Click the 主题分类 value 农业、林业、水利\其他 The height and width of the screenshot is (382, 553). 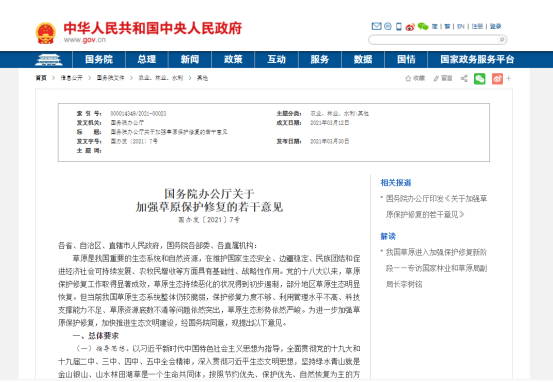[x=339, y=114]
